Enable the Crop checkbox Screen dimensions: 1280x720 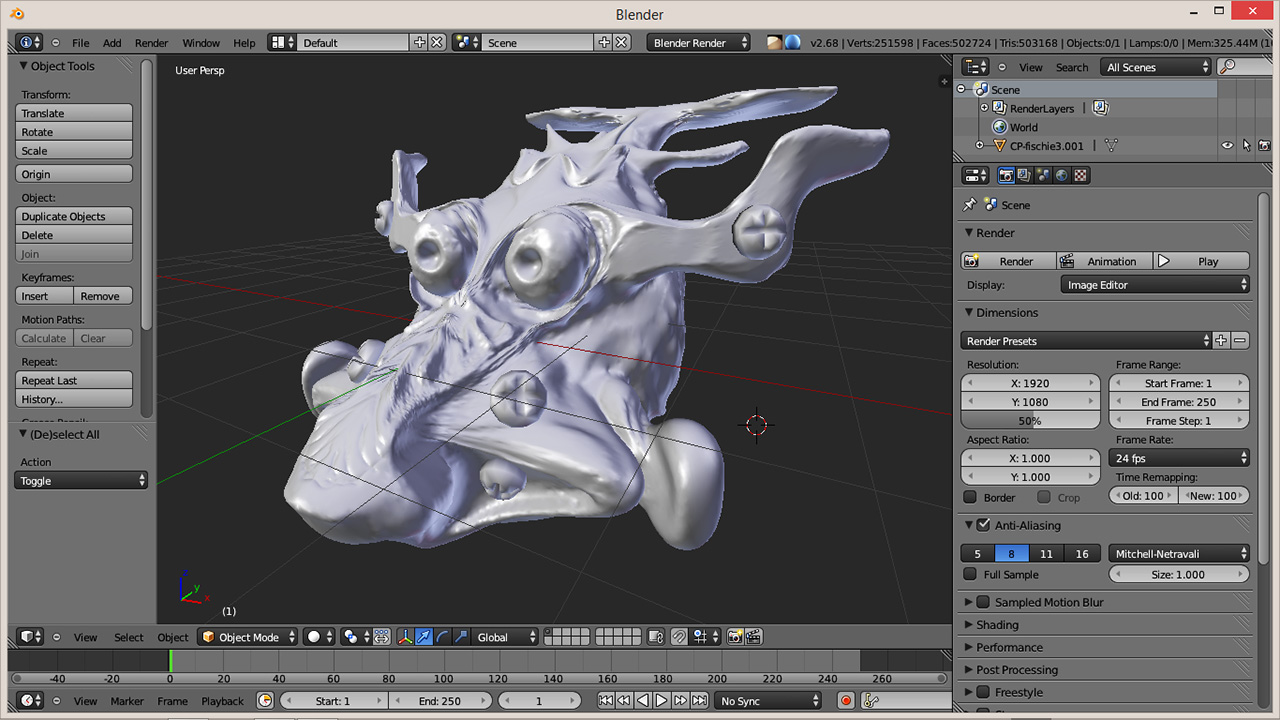point(1044,497)
